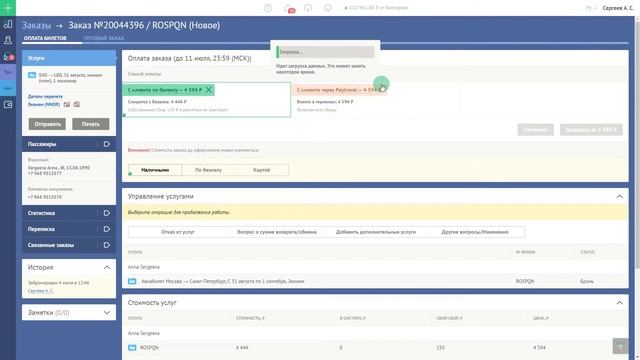The height and width of the screenshot is (360, 640).
Task: Click the avia icon beside ROSPQN in cost table
Action: pyautogui.click(x=132, y=348)
